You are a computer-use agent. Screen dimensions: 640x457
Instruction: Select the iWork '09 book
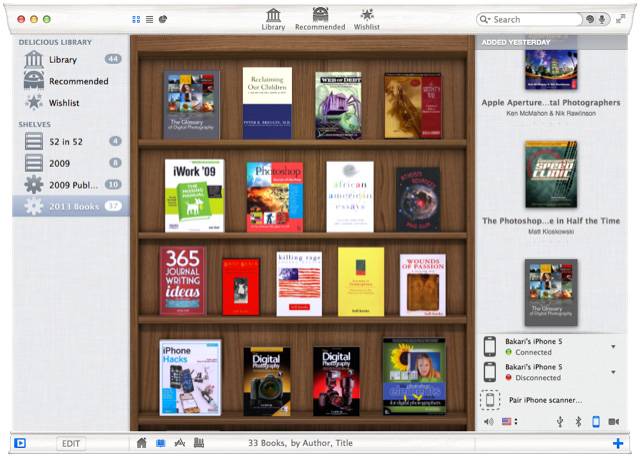194,195
